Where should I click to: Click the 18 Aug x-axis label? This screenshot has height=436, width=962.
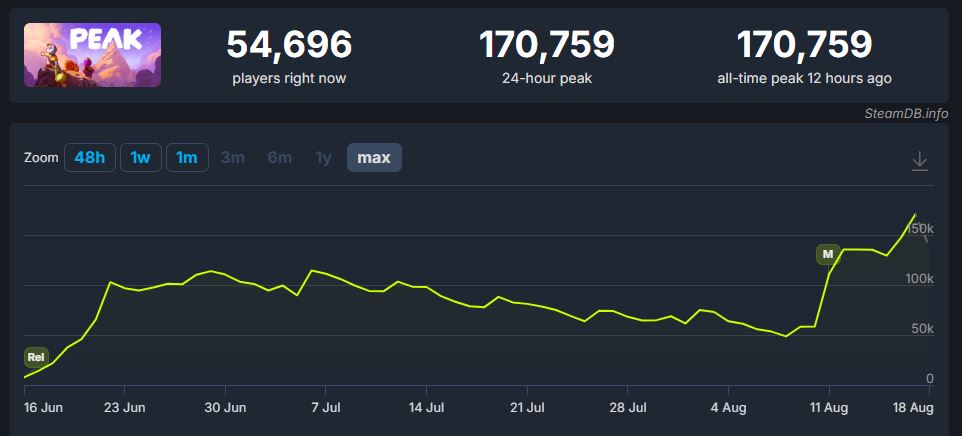tap(913, 407)
